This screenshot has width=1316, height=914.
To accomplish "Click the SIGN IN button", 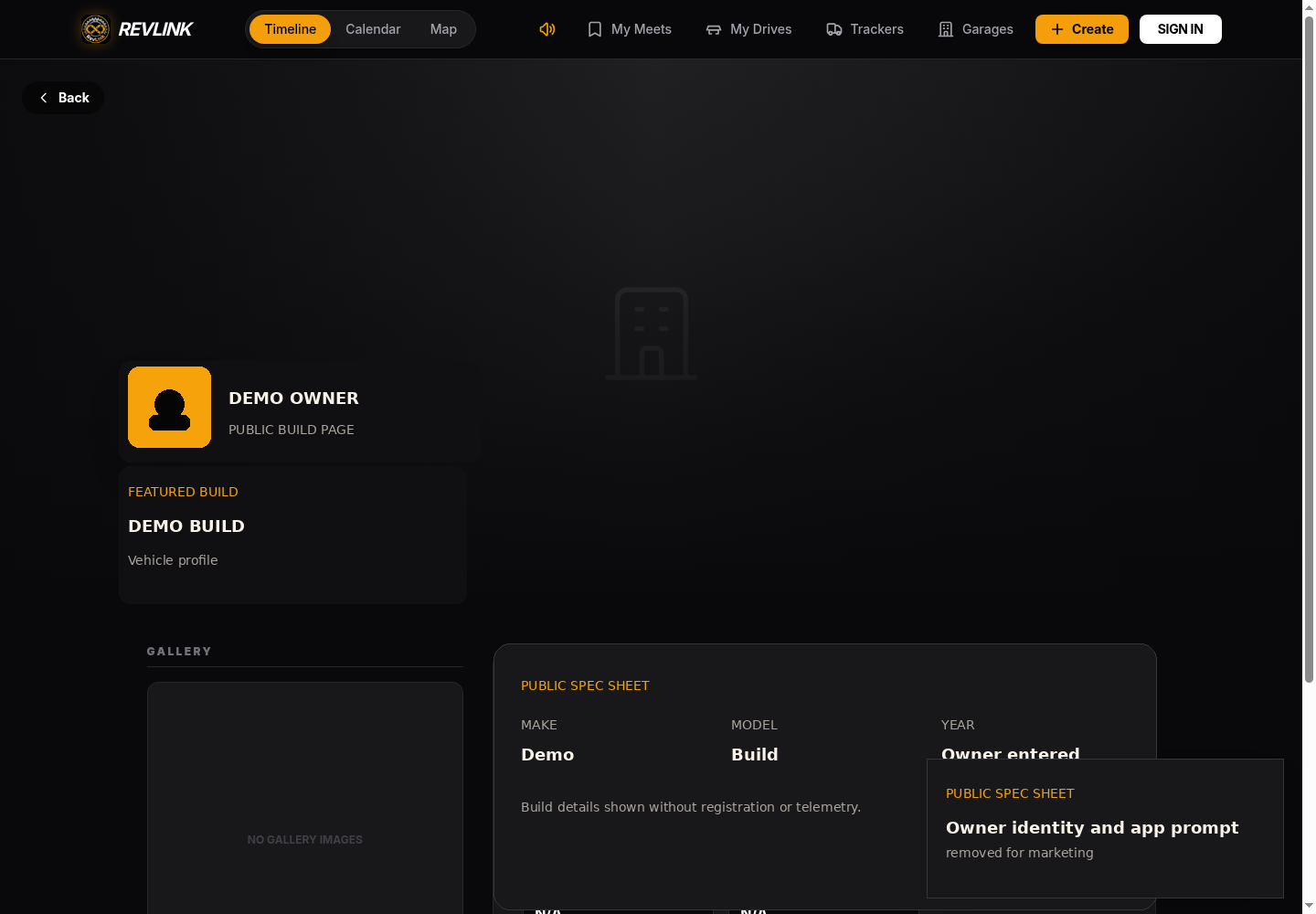I will [x=1181, y=29].
